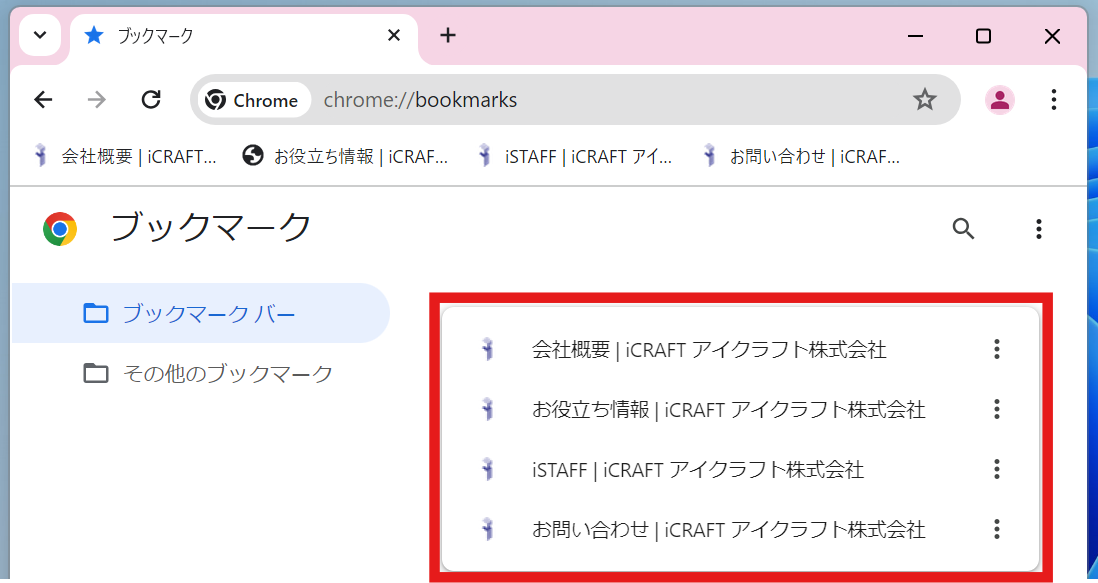The height and width of the screenshot is (583, 1098).
Task: Reload the page with the refresh icon
Action: point(151,100)
